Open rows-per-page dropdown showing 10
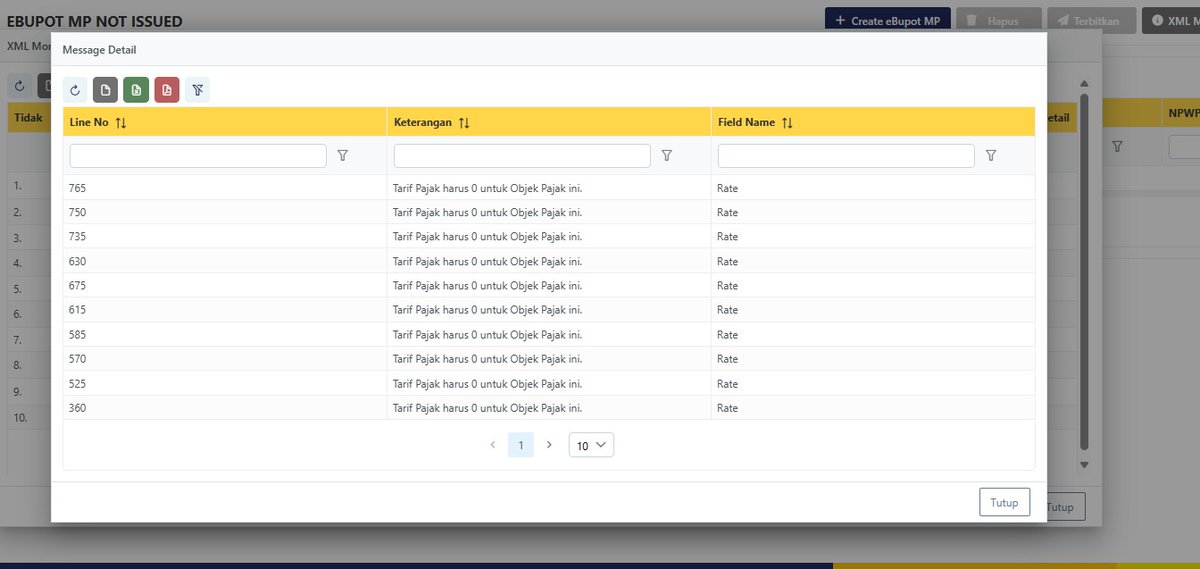This screenshot has width=1200, height=569. click(x=591, y=445)
